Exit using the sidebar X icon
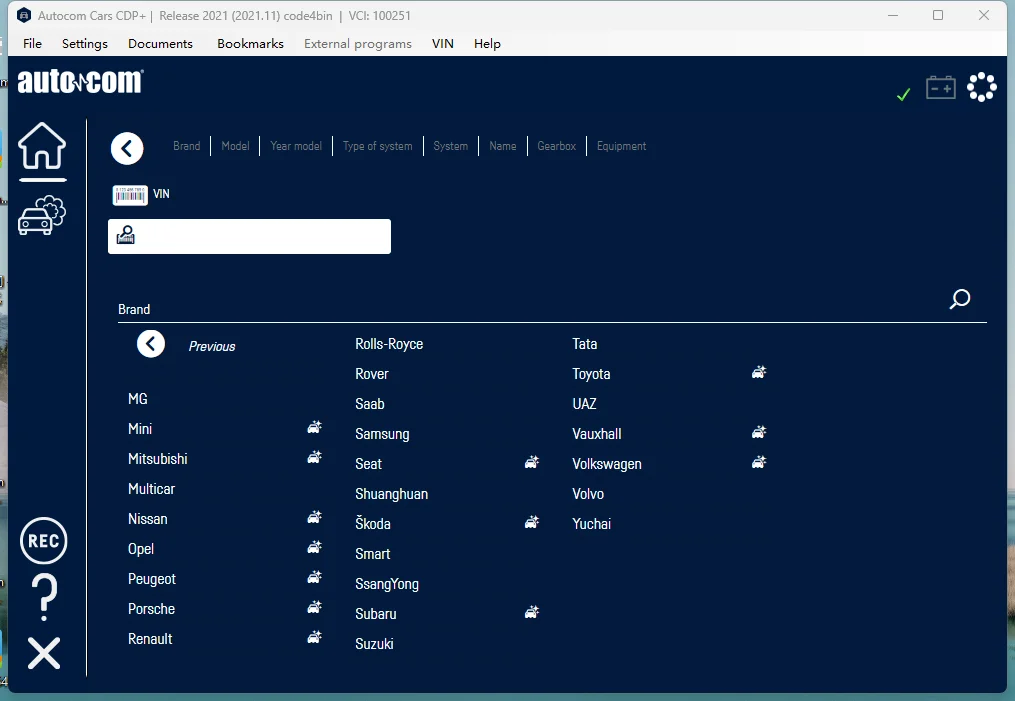This screenshot has width=1015, height=701. (x=44, y=652)
